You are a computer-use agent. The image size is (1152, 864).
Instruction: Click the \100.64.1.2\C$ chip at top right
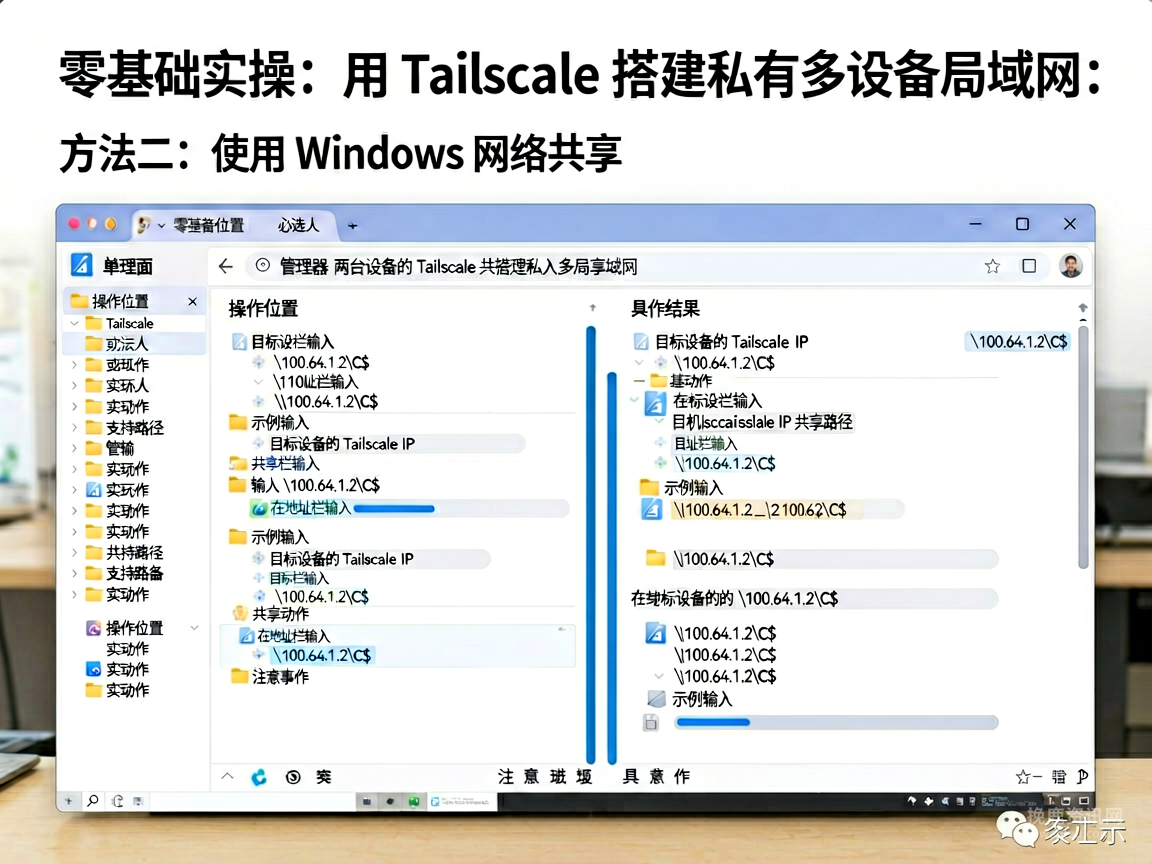(1018, 342)
